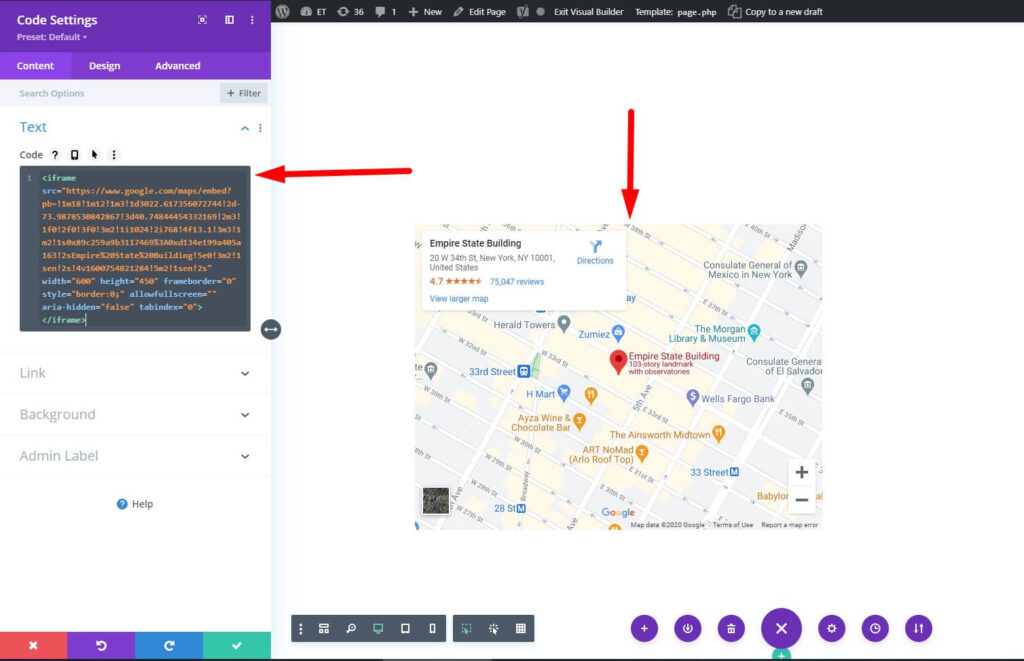Discard changes with the red X button
The image size is (1024, 661).
point(33,645)
